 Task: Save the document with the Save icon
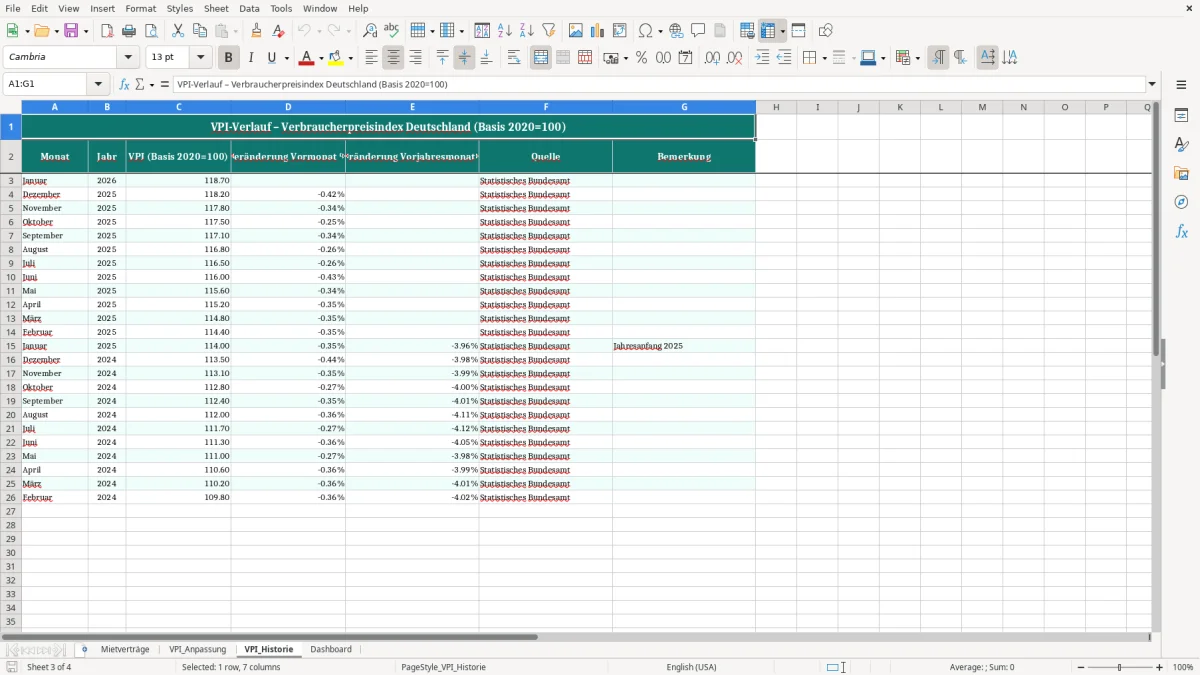[x=71, y=31]
